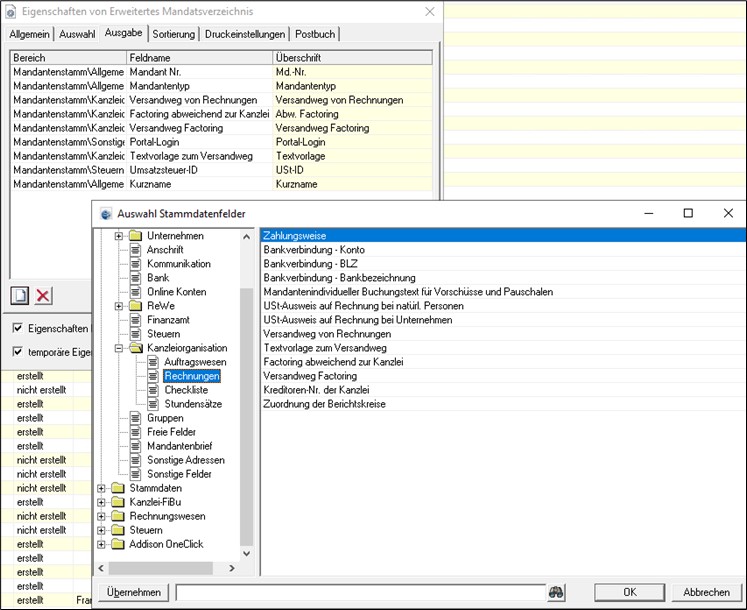Open the Sortierung tab
747x610 pixels.
coord(173,34)
